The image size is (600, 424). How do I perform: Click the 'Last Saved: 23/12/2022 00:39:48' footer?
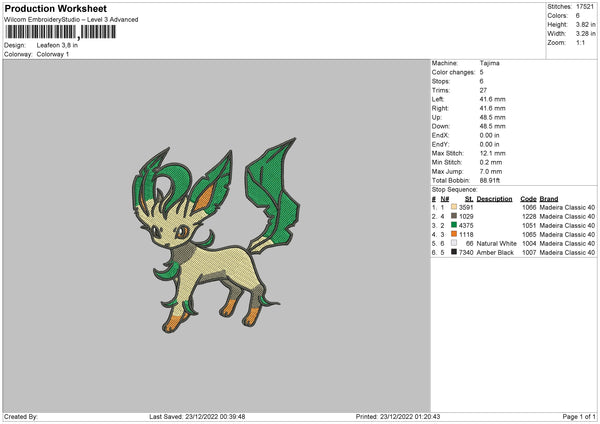click(197, 416)
